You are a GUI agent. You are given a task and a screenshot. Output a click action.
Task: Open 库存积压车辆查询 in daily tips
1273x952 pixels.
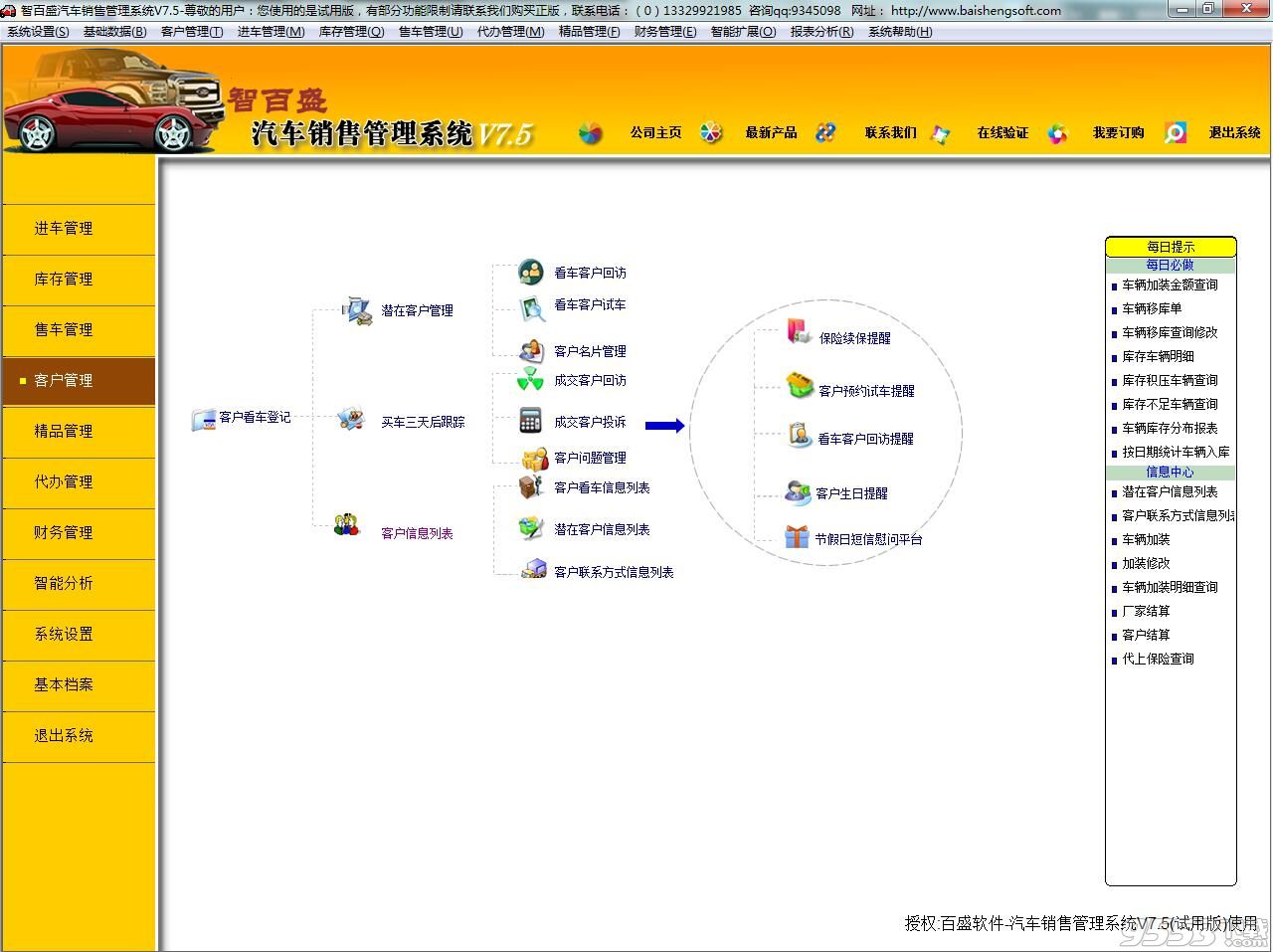(x=1170, y=380)
